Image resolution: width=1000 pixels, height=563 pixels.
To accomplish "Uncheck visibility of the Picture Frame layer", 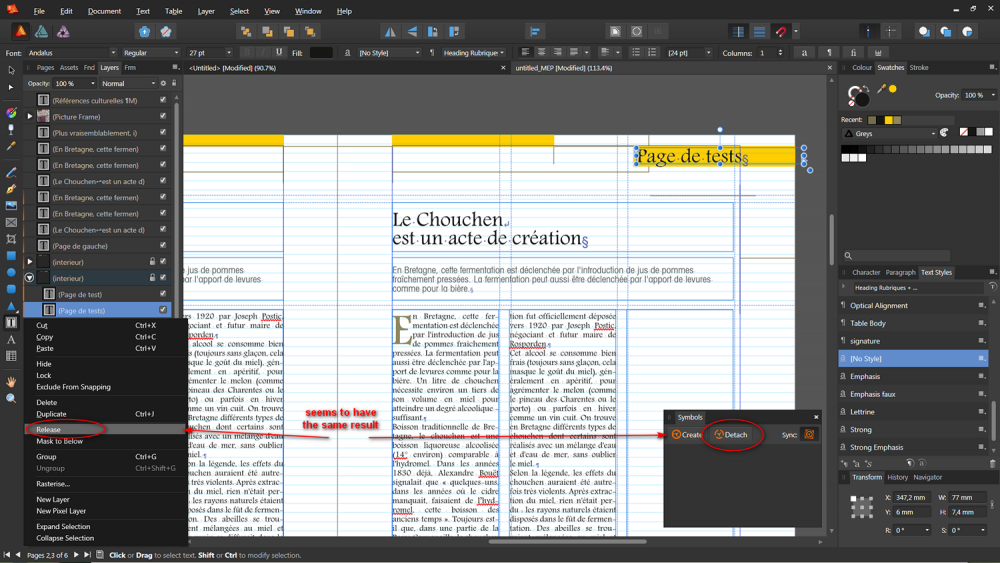I will point(163,116).
